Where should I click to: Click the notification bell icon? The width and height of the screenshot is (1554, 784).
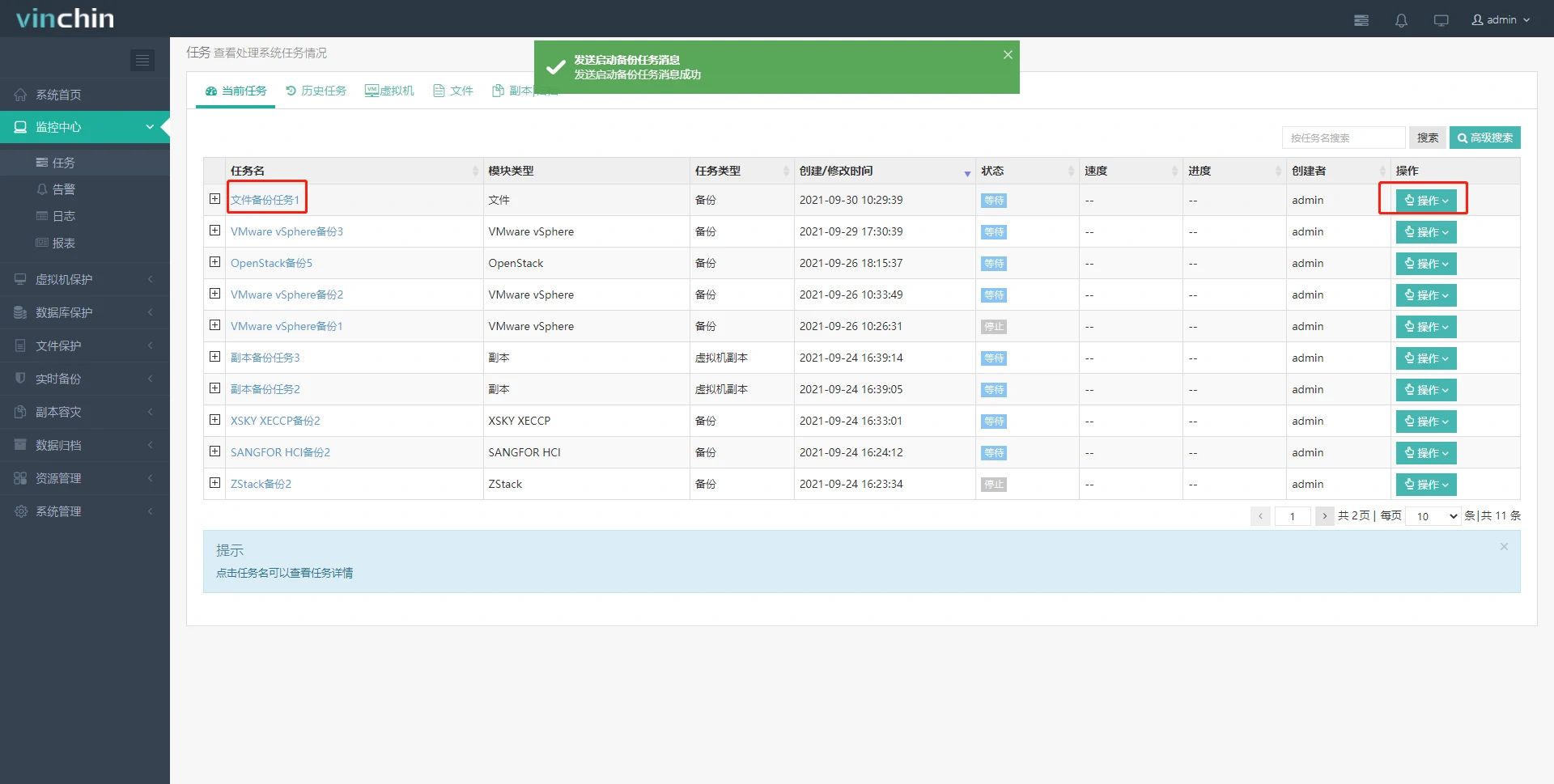[1401, 20]
